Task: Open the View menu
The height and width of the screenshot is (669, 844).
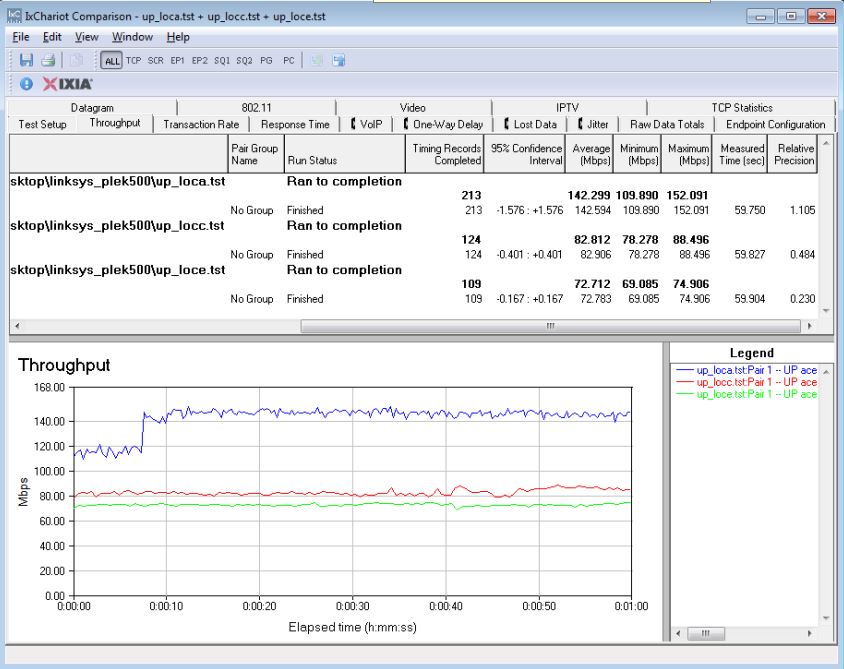Action: (x=87, y=37)
